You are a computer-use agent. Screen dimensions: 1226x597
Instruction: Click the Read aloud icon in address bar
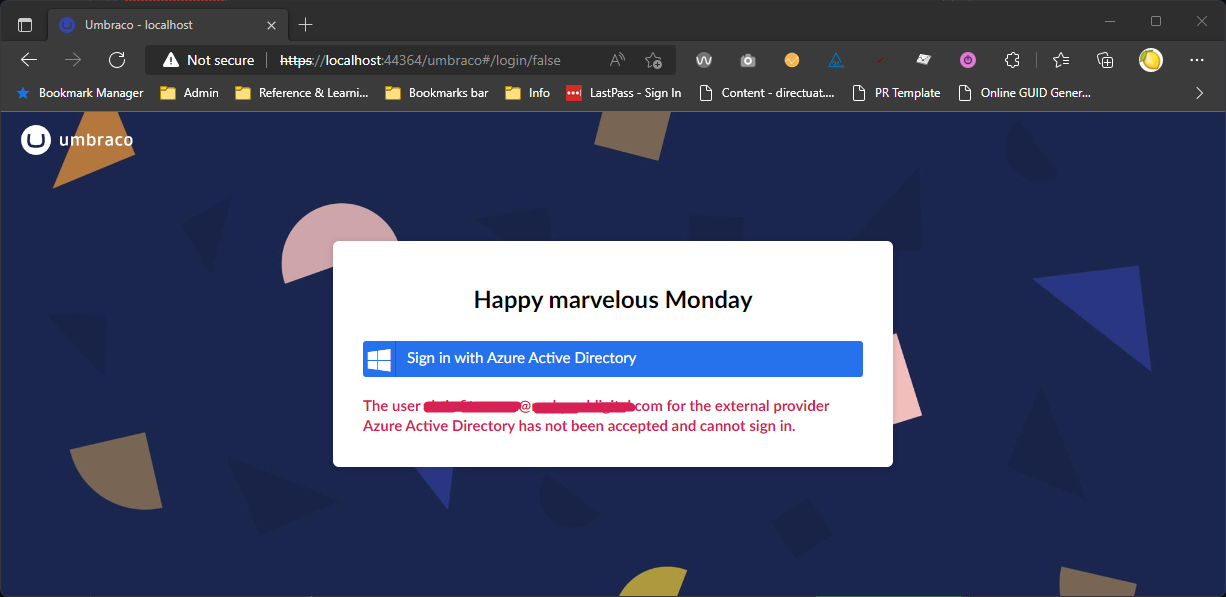click(x=617, y=60)
